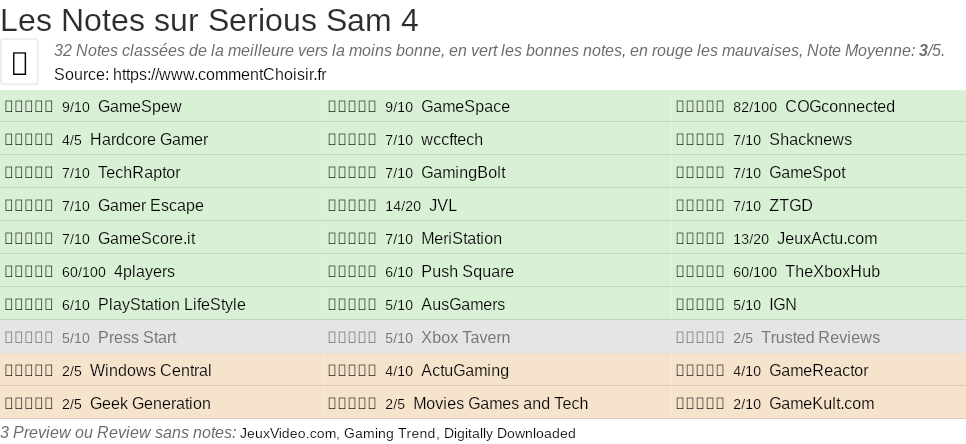This screenshot has height=444, width=966.
Task: Select the stars beside Hardcore Gamer
Action: (29, 140)
